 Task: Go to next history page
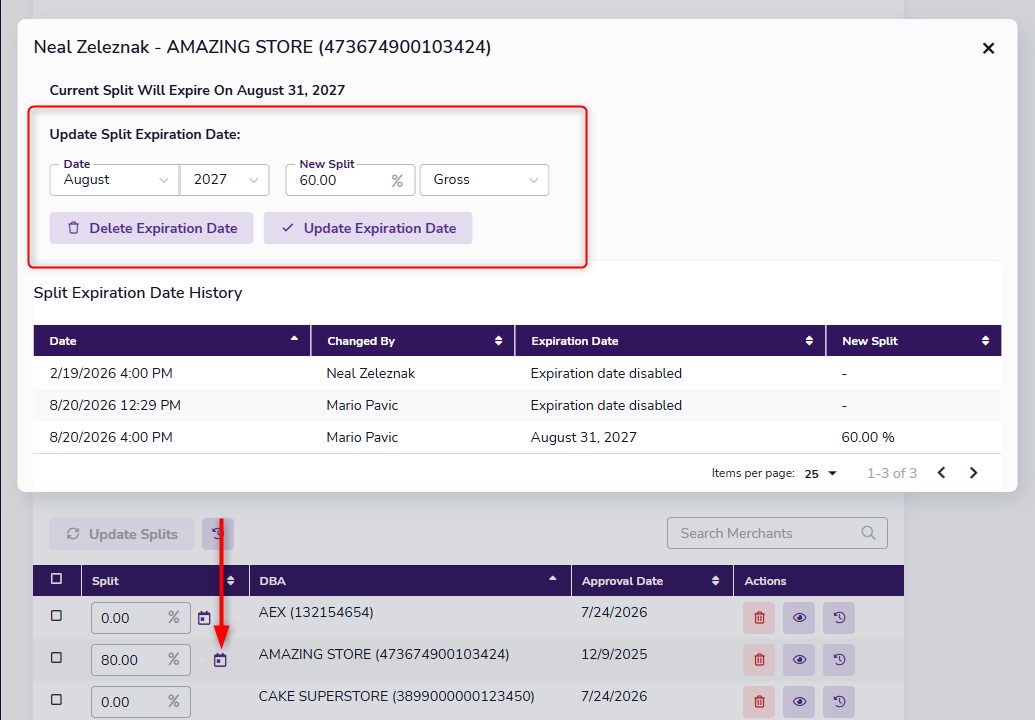click(974, 473)
